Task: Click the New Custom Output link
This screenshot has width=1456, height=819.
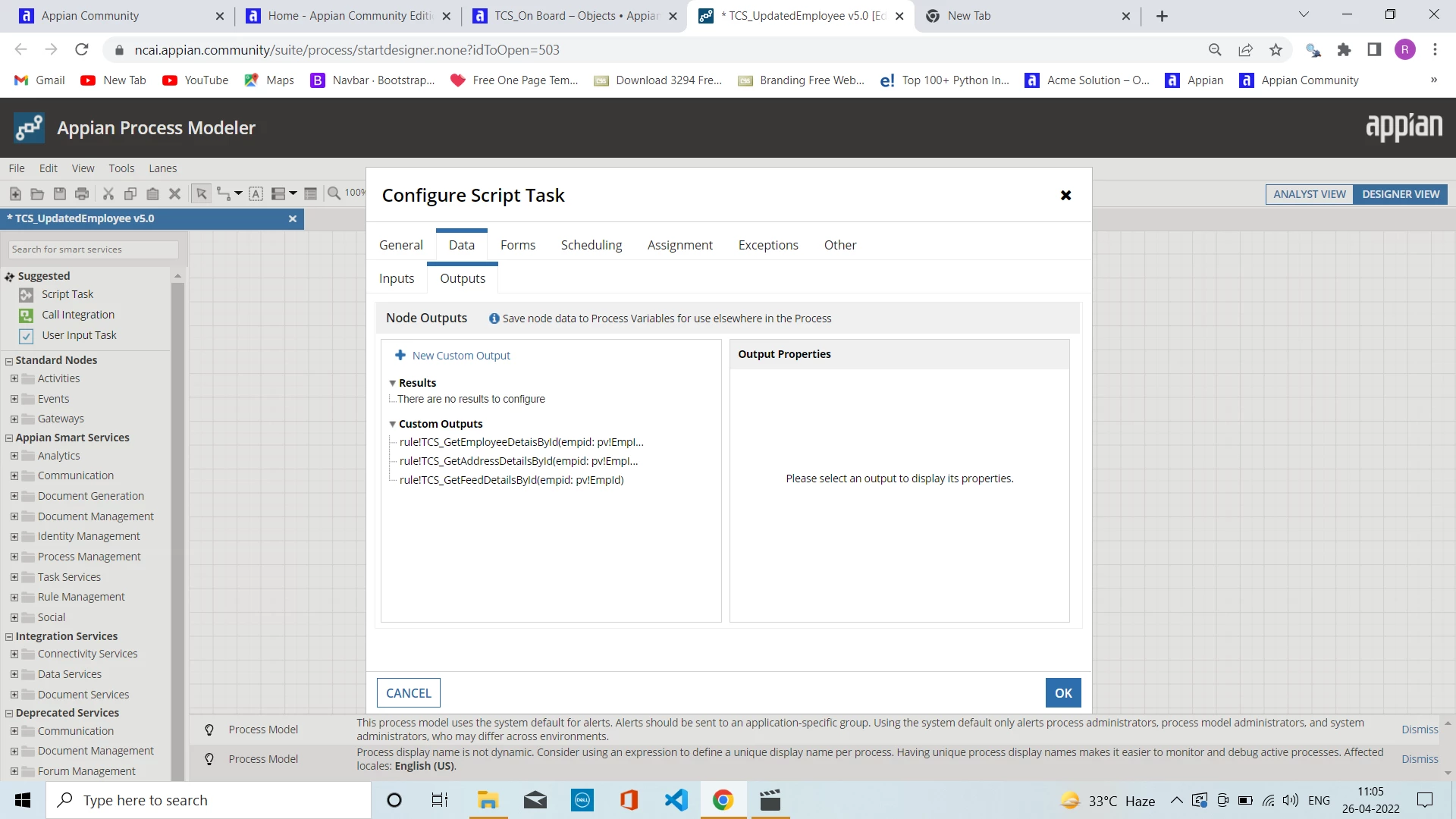Action: (461, 356)
